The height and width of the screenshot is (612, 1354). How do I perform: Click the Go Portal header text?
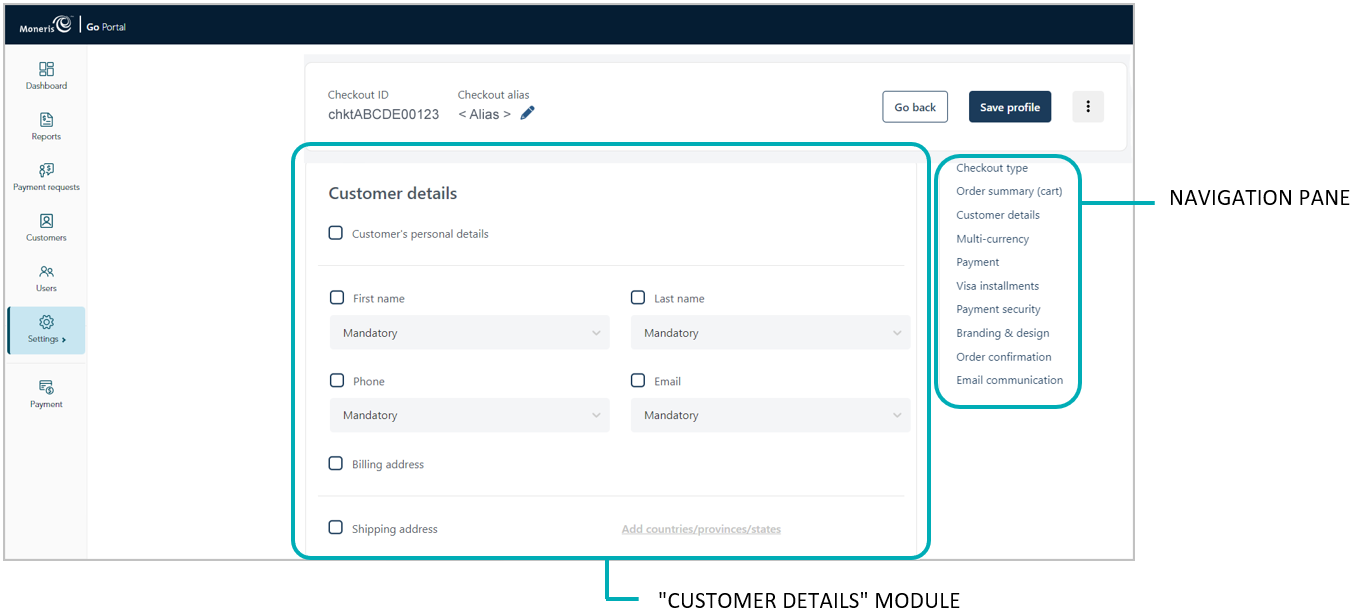pyautogui.click(x=107, y=27)
